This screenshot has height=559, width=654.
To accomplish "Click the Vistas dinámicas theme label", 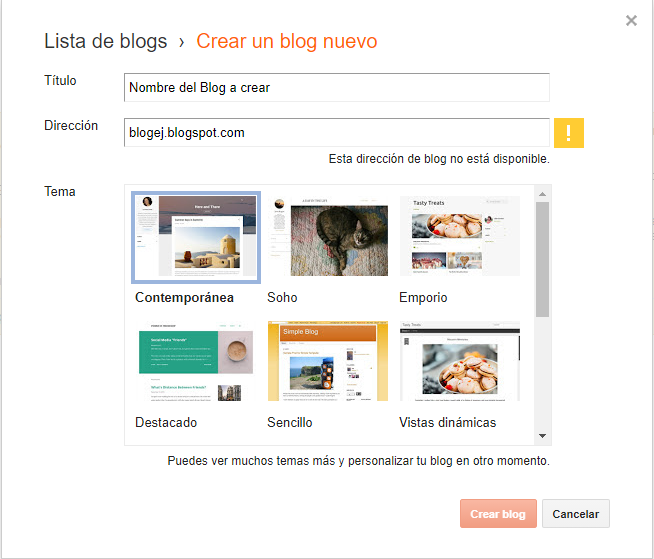I will (448, 422).
